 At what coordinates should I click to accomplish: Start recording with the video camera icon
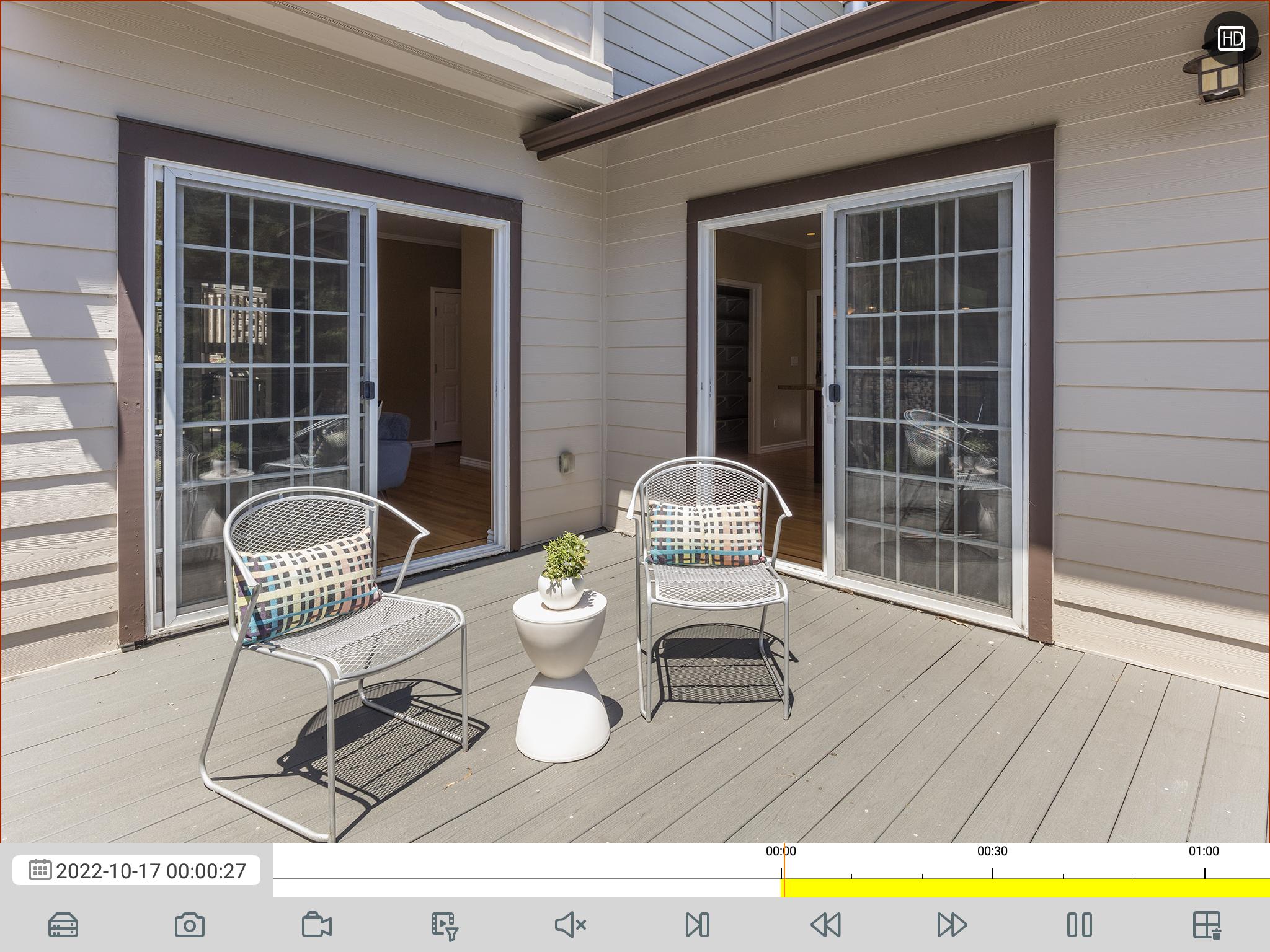click(x=317, y=925)
